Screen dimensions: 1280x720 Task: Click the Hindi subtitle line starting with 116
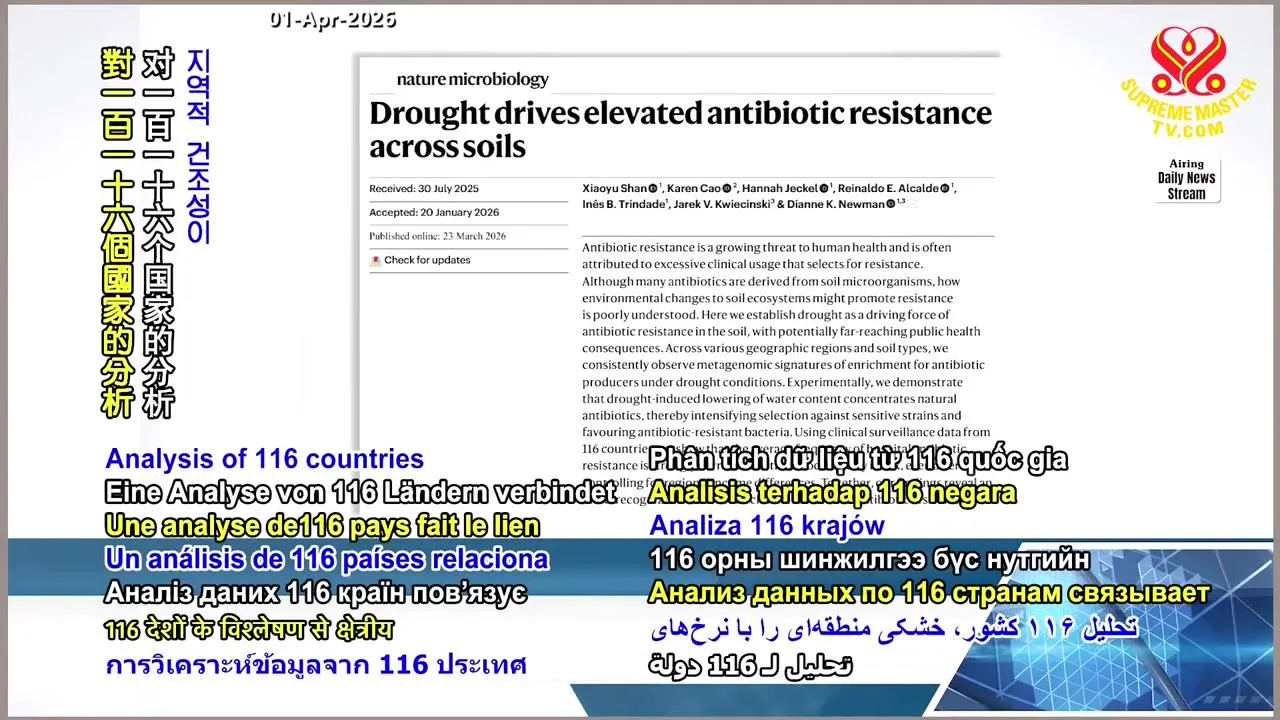[249, 630]
